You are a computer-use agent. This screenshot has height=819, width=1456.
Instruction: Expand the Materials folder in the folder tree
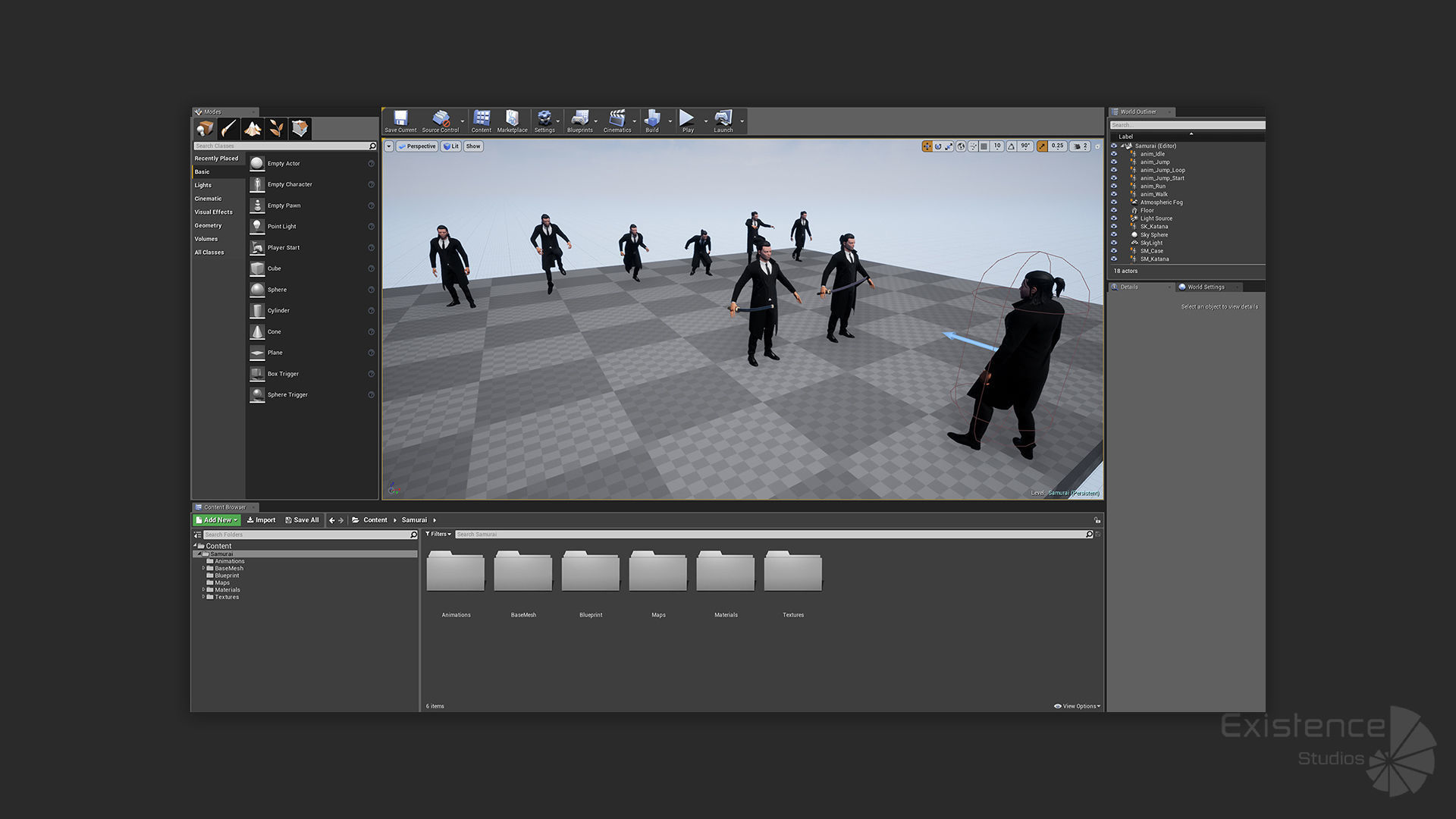click(x=203, y=590)
